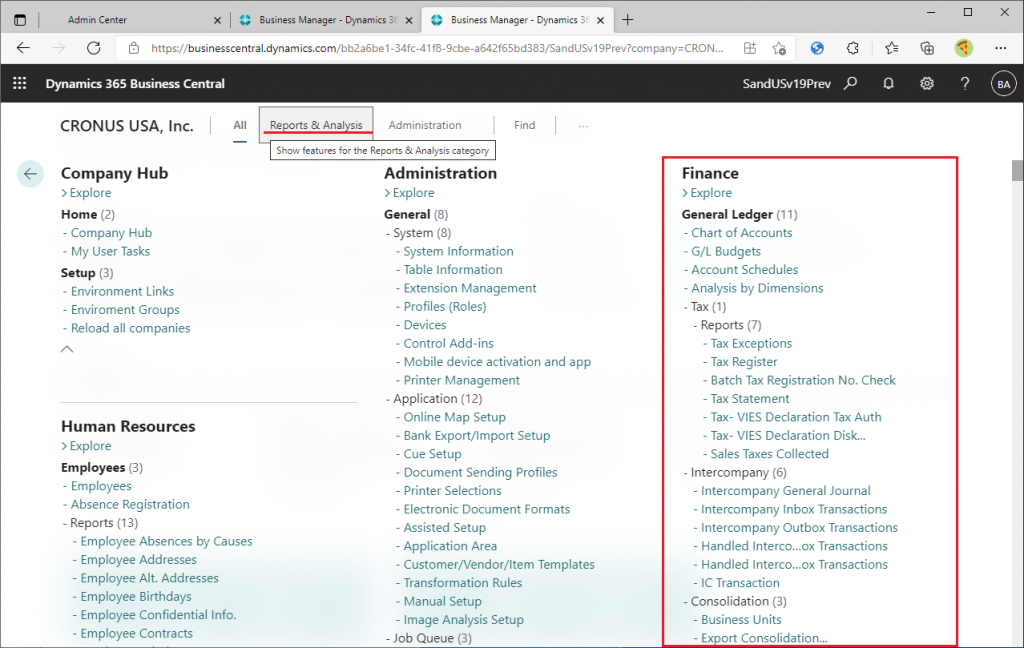Open Printer Management
Viewport: 1024px width, 648px height.
point(462,380)
